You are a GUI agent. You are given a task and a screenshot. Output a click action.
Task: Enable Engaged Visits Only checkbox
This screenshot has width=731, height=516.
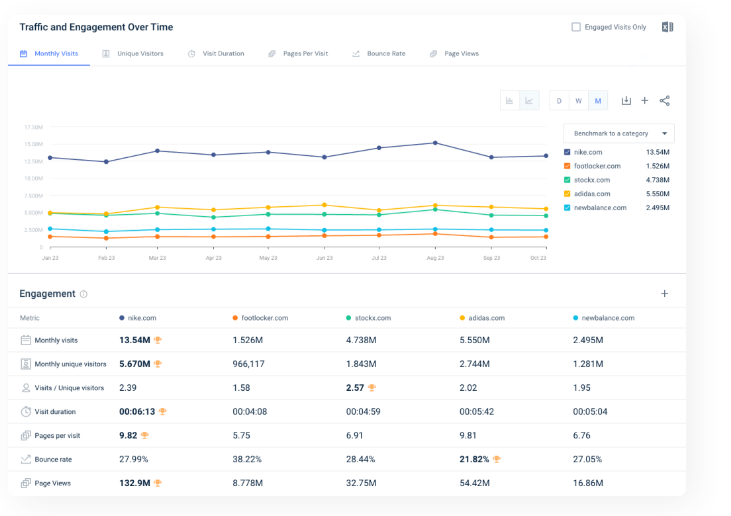[x=576, y=27]
